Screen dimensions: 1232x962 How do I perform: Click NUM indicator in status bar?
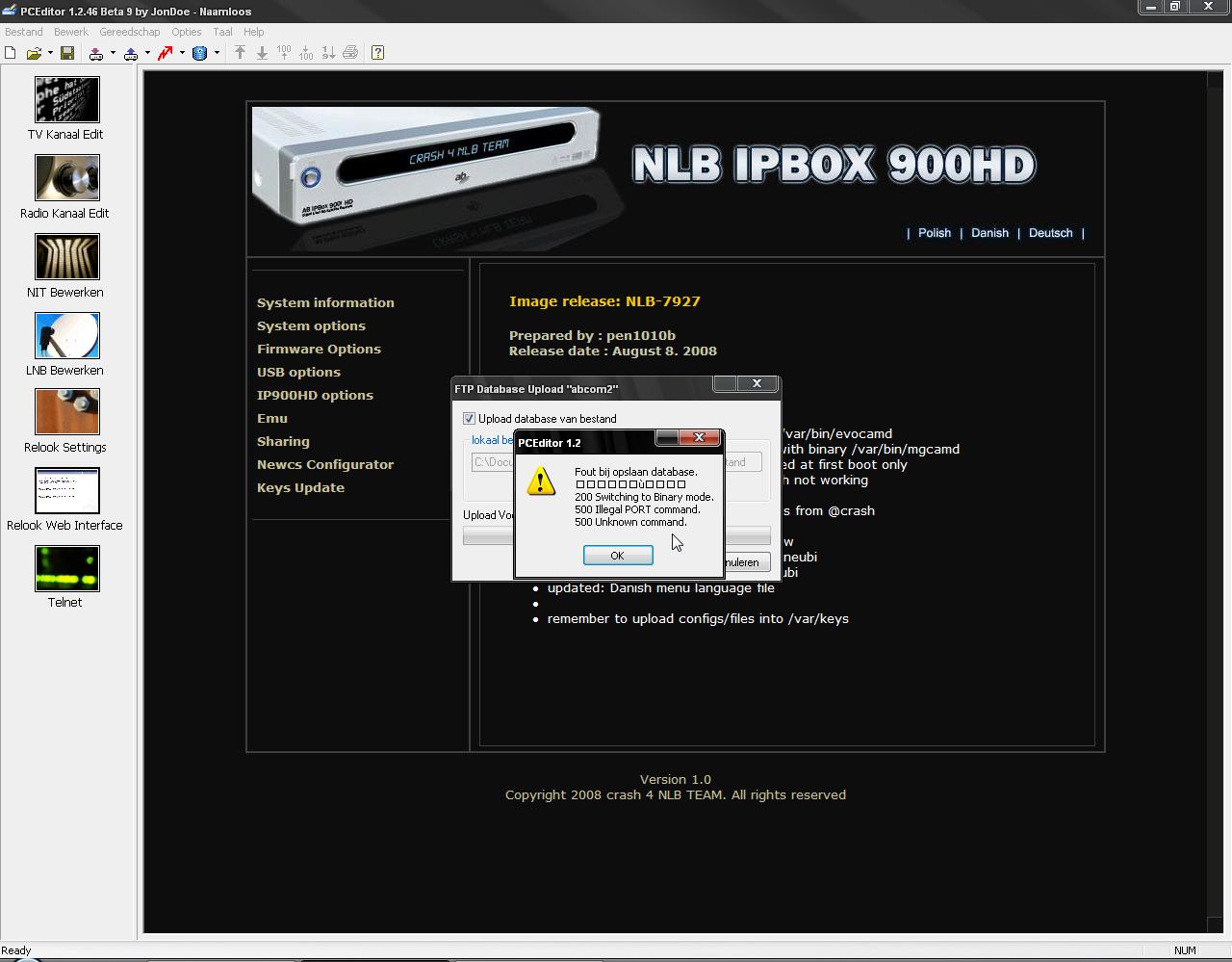pos(1185,950)
